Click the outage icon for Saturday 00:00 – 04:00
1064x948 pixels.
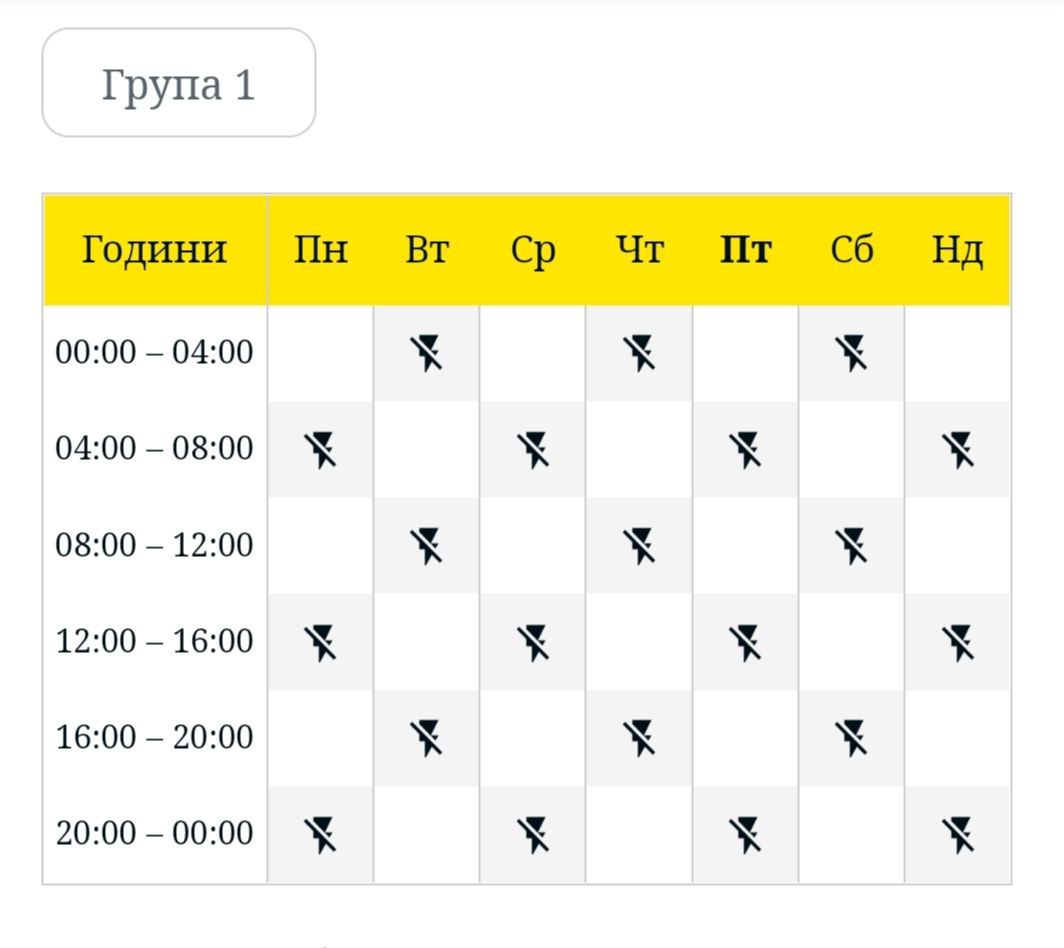click(x=851, y=353)
